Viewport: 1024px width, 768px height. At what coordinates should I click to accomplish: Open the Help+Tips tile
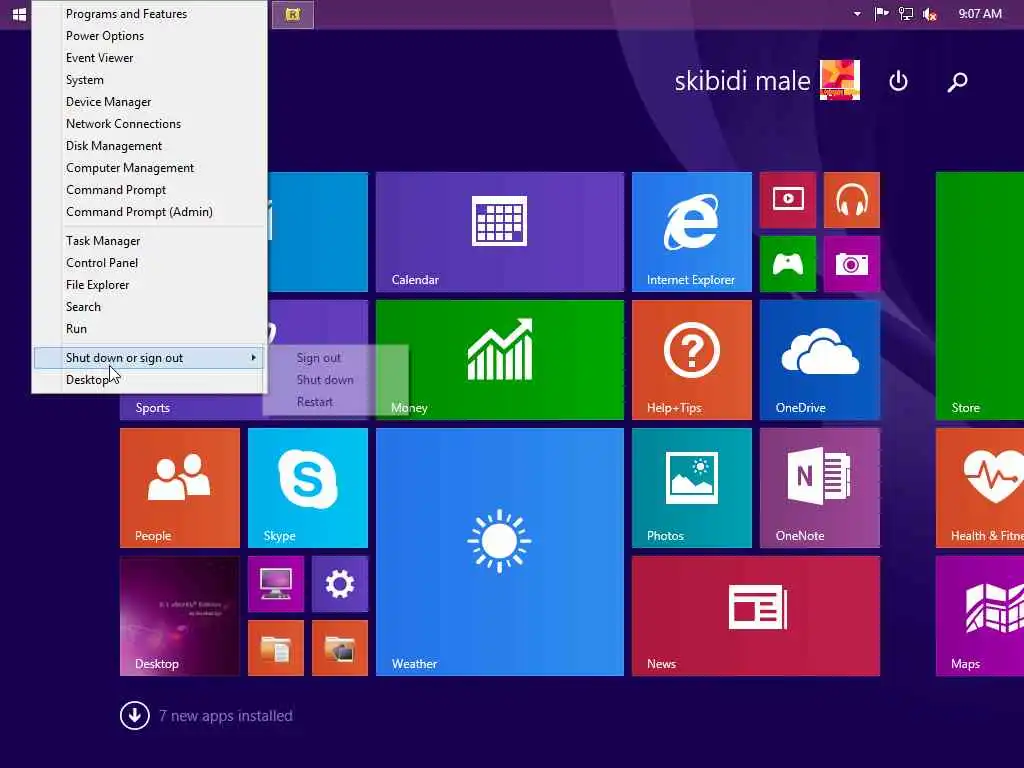(692, 360)
